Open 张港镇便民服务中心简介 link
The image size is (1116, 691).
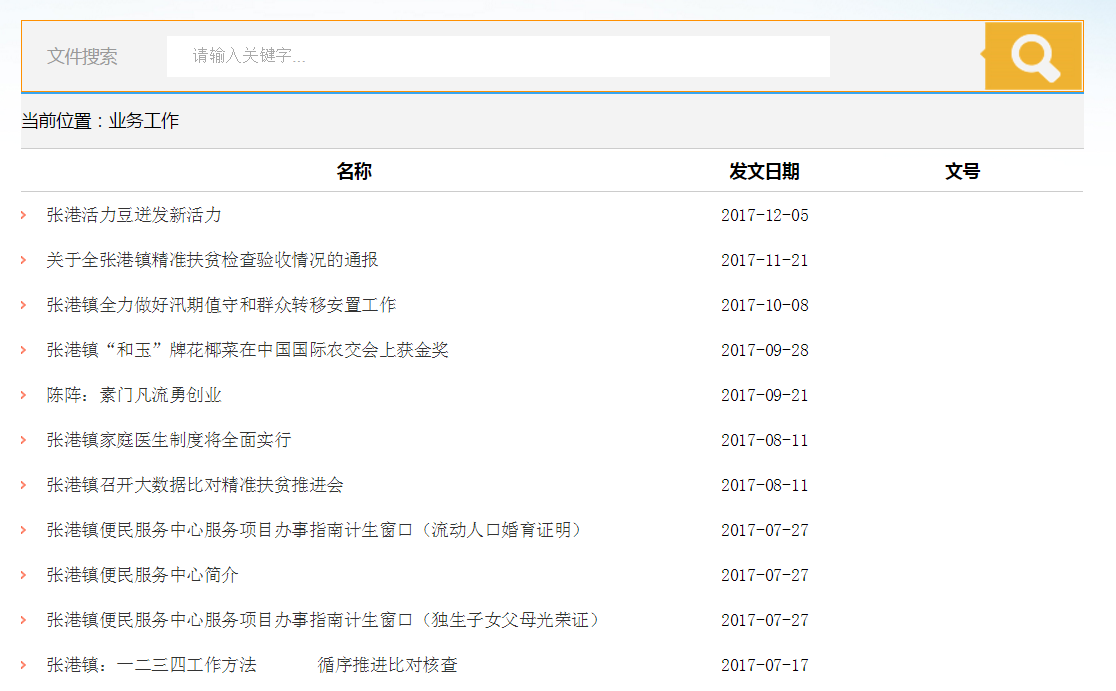[x=142, y=575]
